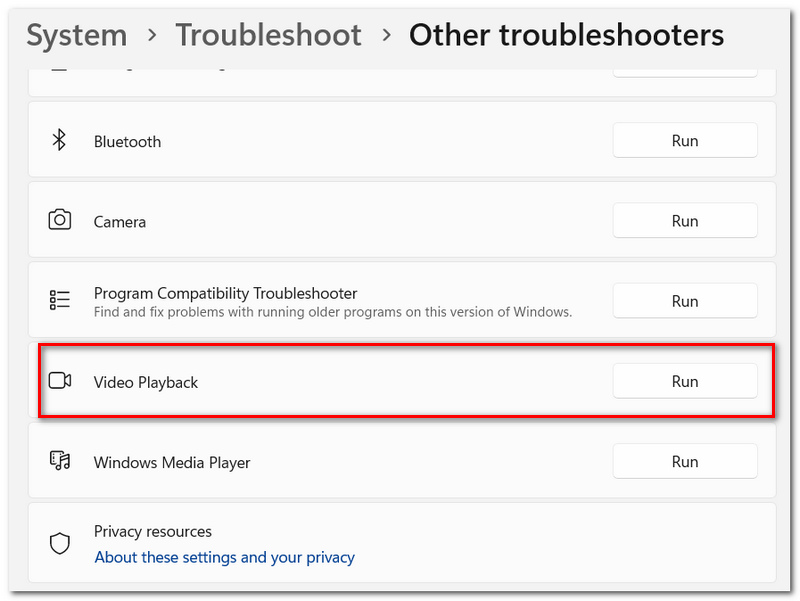Click the Video Playback camcorder icon

click(x=60, y=381)
